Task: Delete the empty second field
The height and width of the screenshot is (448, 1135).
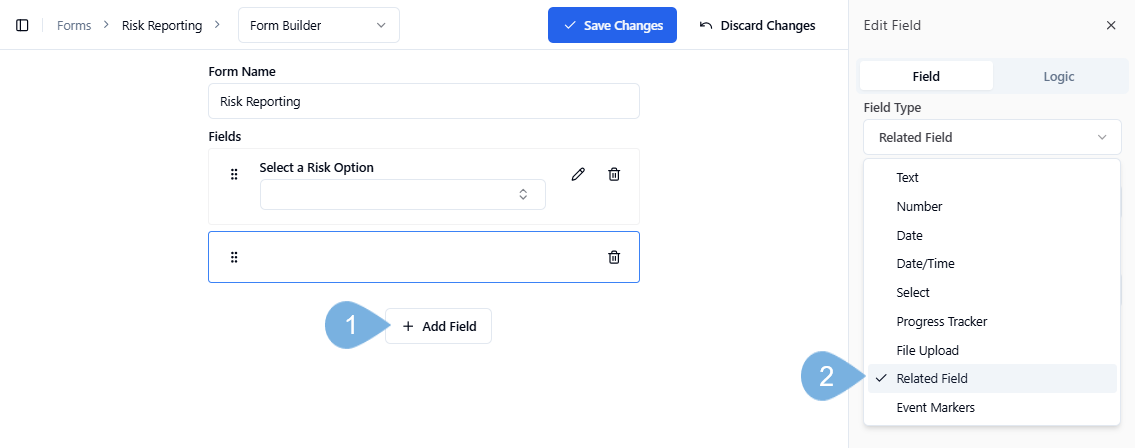Action: point(614,257)
